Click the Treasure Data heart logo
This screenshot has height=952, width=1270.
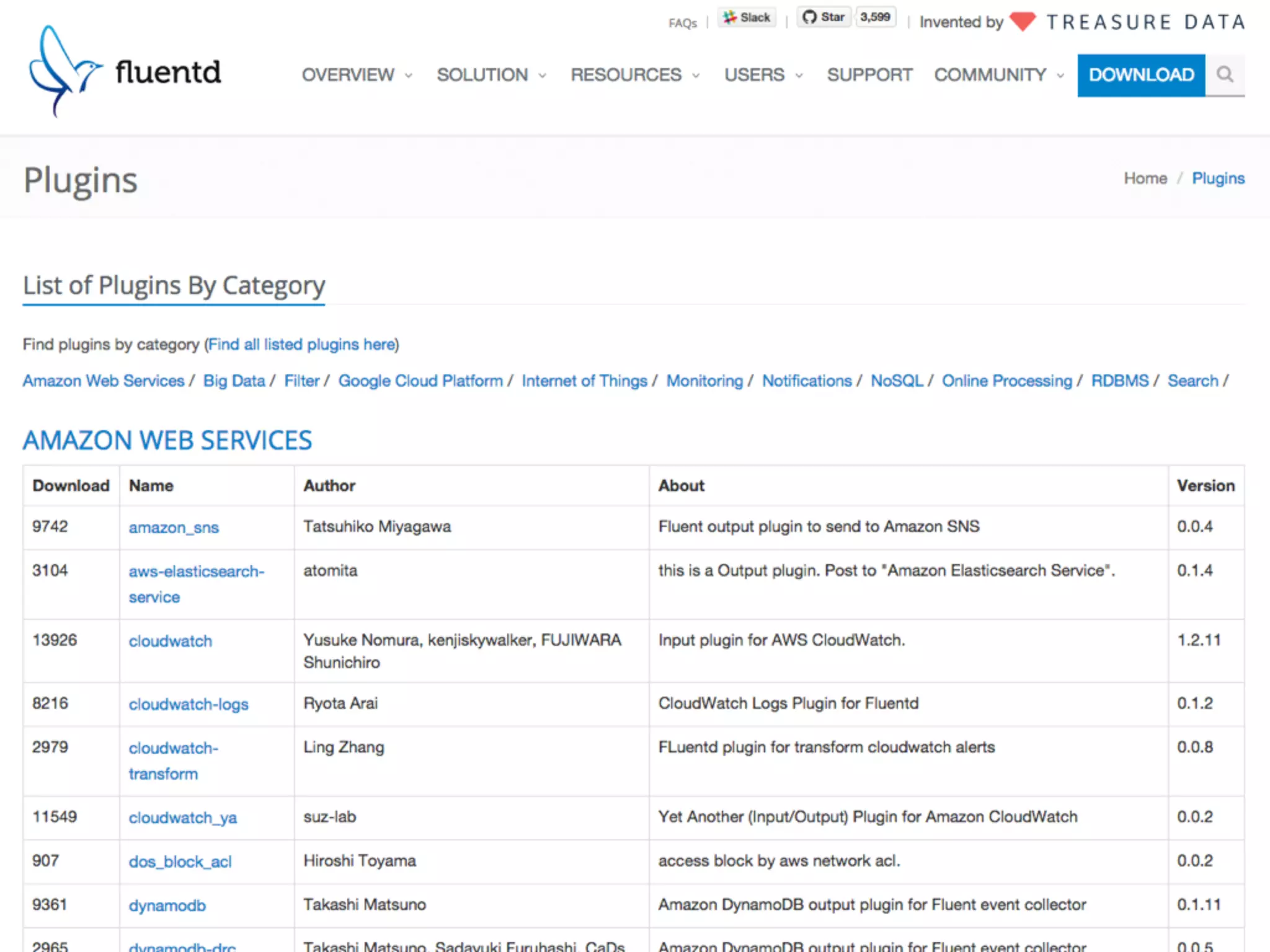[x=1023, y=22]
